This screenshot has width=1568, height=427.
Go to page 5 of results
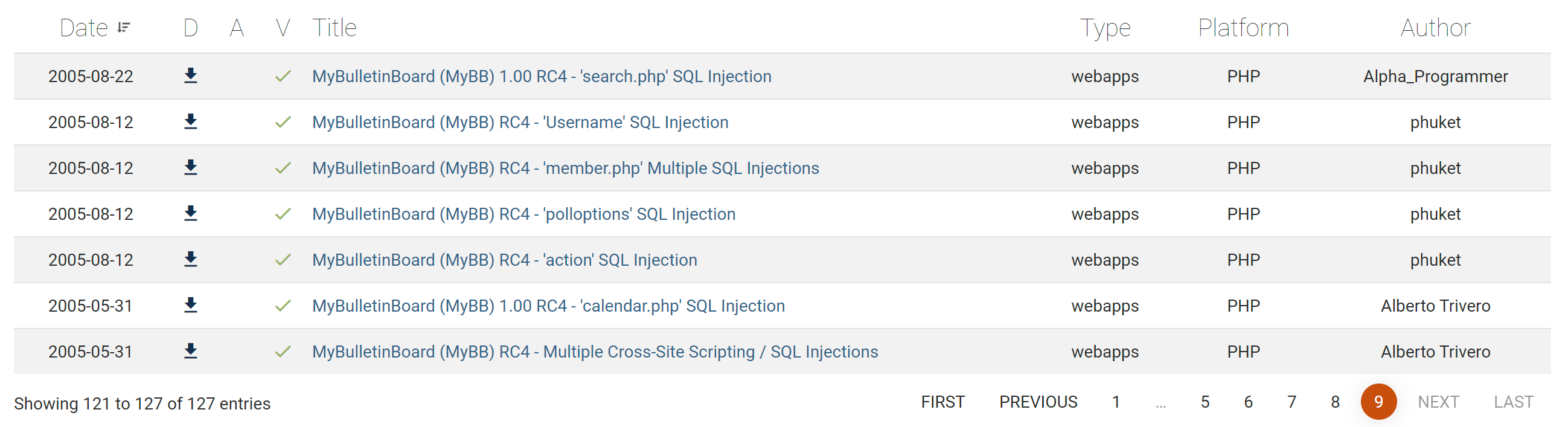click(x=1205, y=402)
